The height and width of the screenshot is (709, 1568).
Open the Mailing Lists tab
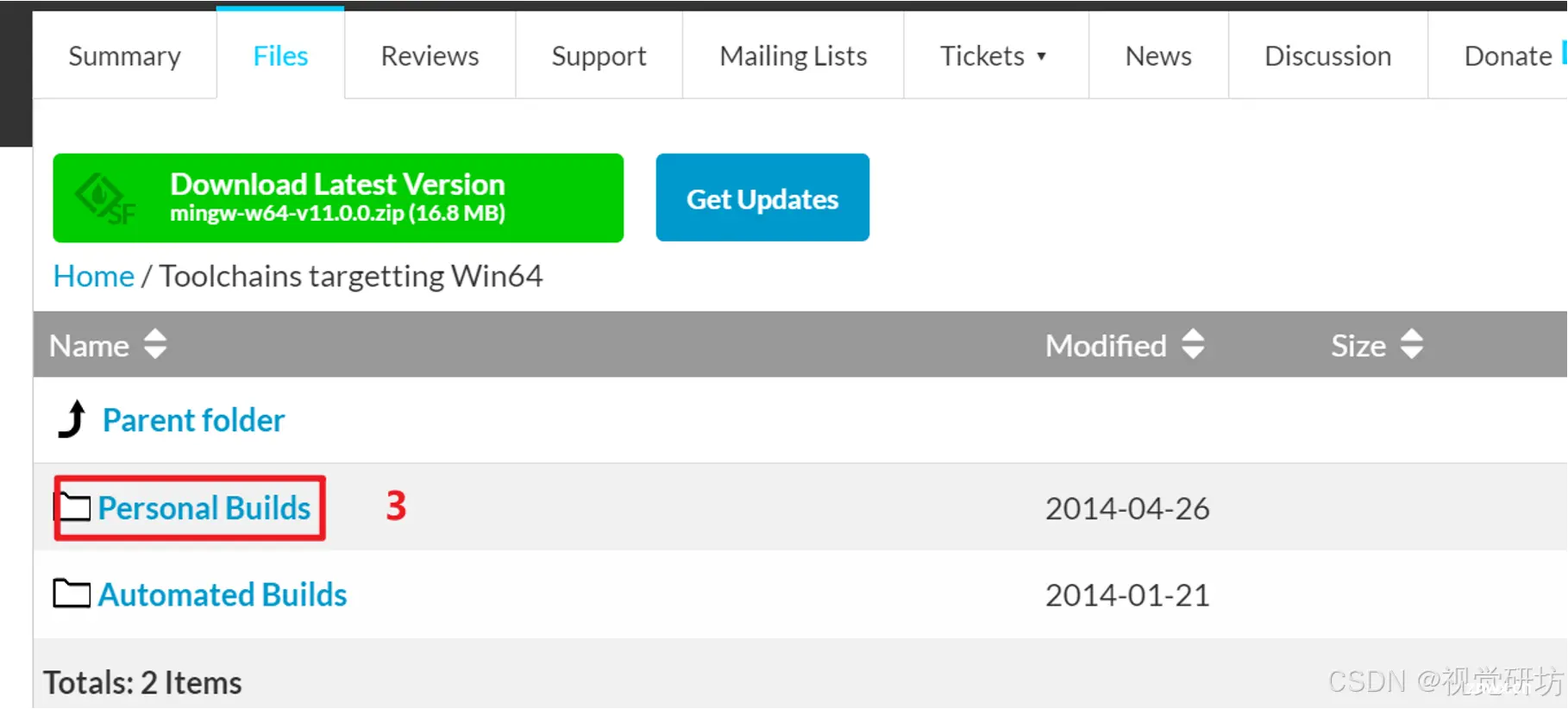pyautogui.click(x=793, y=56)
